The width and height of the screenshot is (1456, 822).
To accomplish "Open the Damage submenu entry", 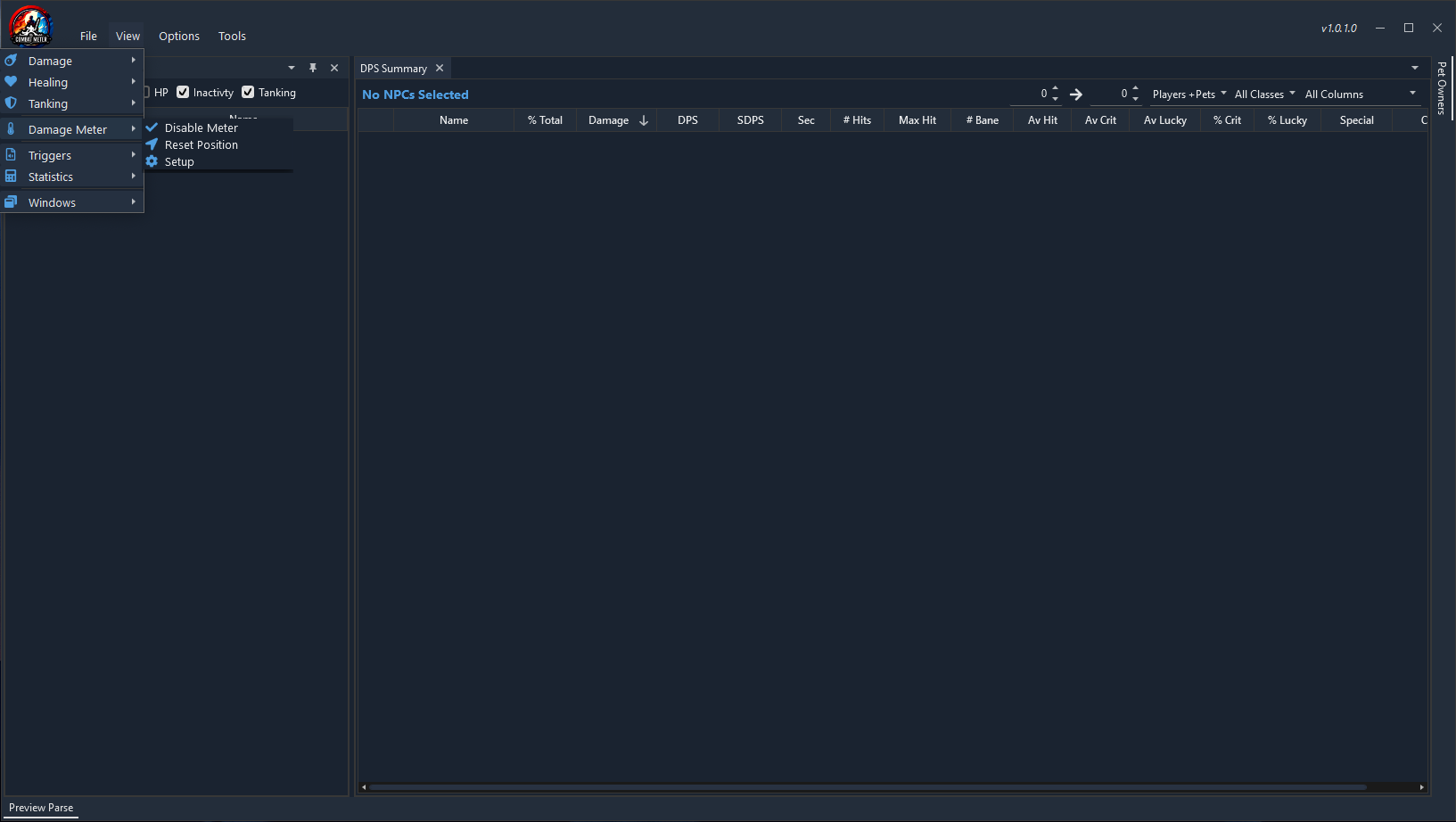I will (x=72, y=61).
